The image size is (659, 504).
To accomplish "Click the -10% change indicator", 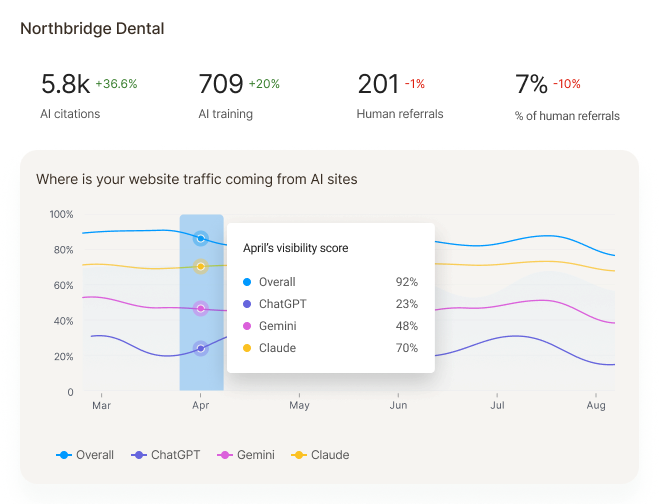I will (x=567, y=84).
